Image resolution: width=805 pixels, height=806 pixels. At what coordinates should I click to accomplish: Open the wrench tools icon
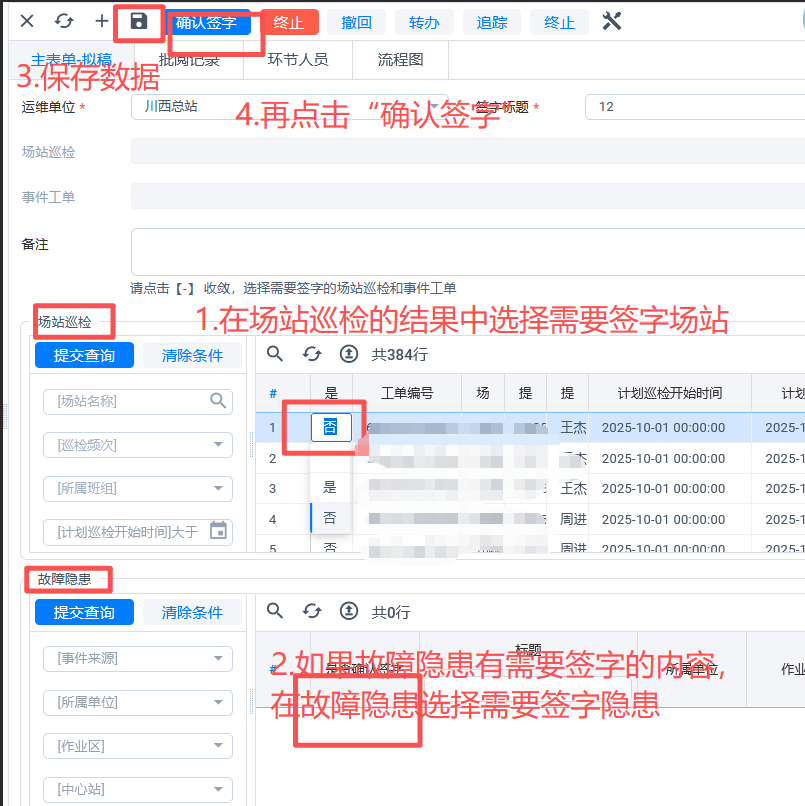coord(612,21)
